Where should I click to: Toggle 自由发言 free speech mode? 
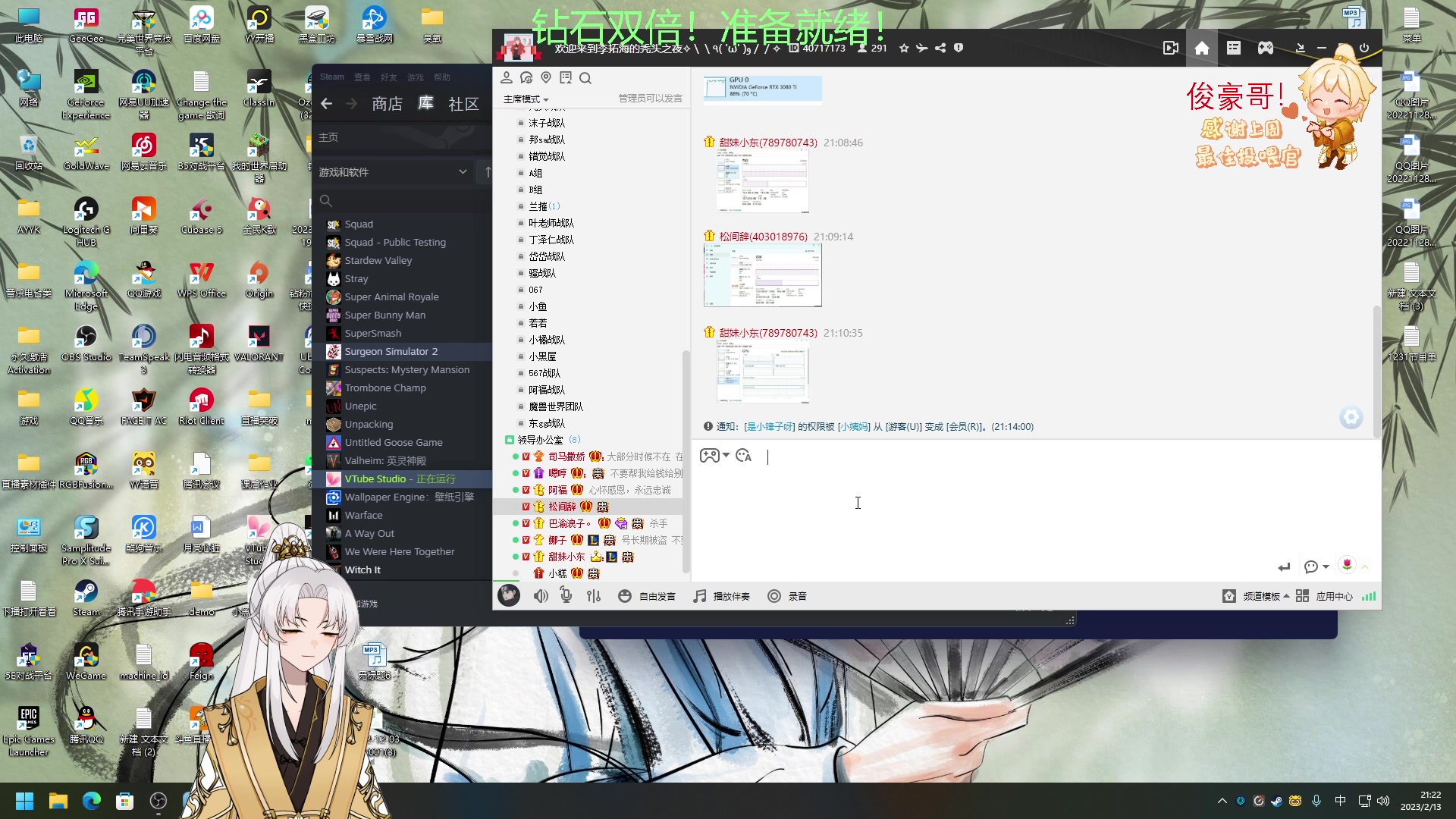(647, 597)
